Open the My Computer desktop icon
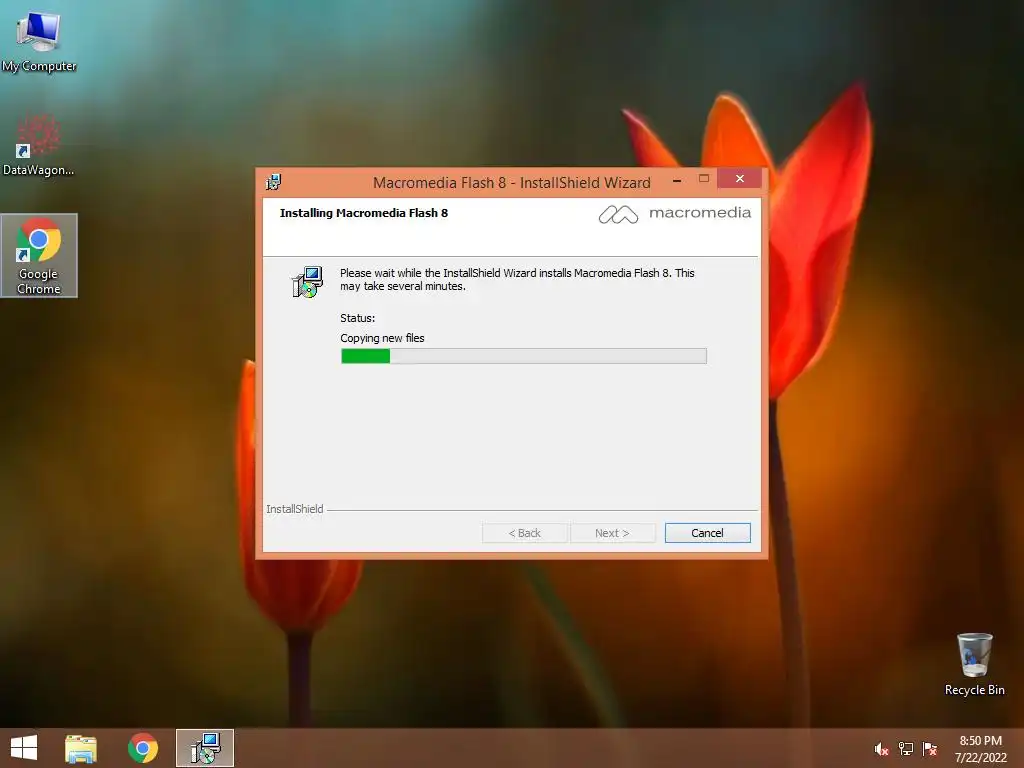 [39, 40]
